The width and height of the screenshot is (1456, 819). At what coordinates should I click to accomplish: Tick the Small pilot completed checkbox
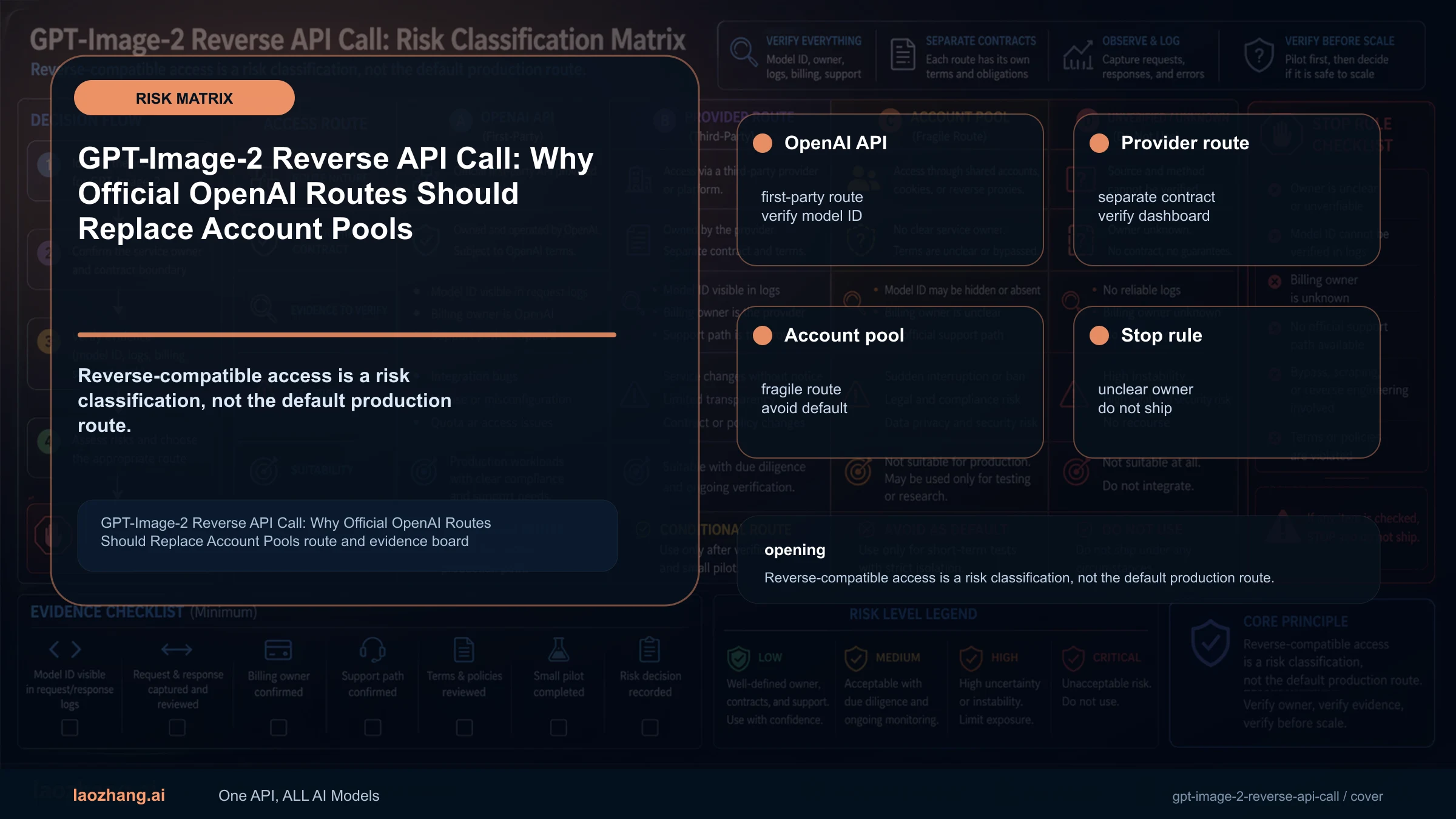point(558,727)
